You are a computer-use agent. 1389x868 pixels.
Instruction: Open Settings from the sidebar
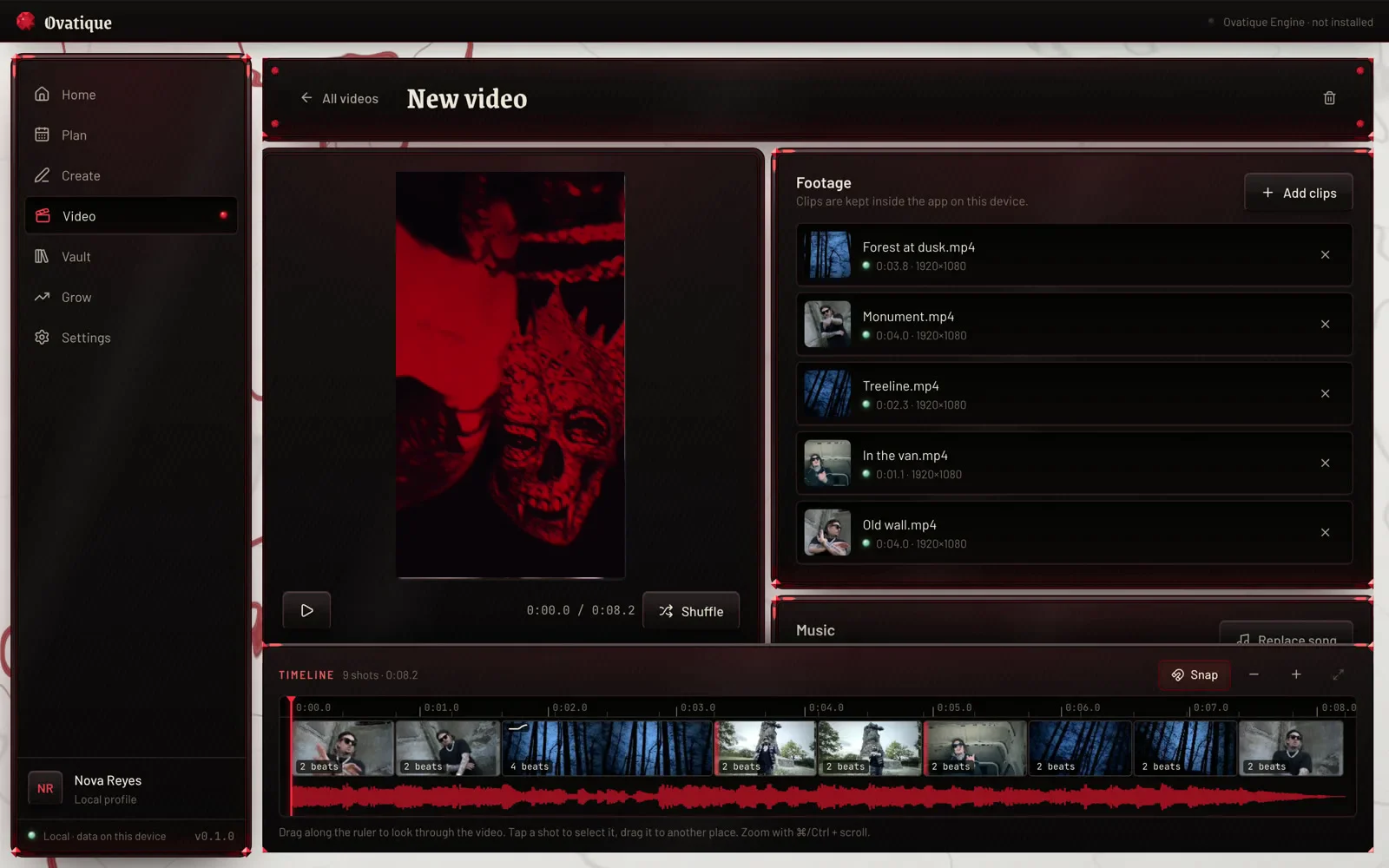[x=131, y=338]
